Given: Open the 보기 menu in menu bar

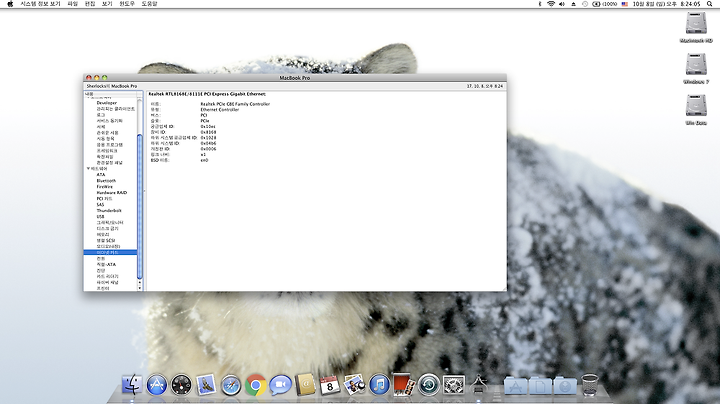Looking at the screenshot, I should point(107,4).
